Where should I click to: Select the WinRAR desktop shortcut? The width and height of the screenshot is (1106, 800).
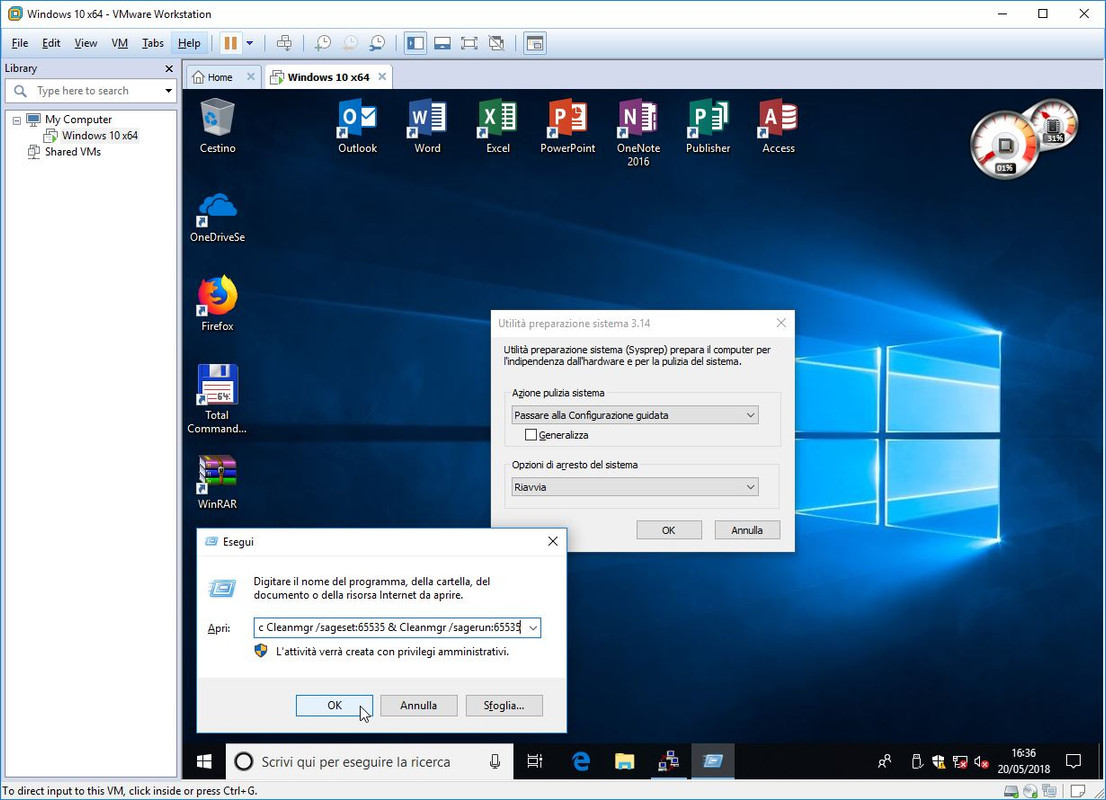217,482
